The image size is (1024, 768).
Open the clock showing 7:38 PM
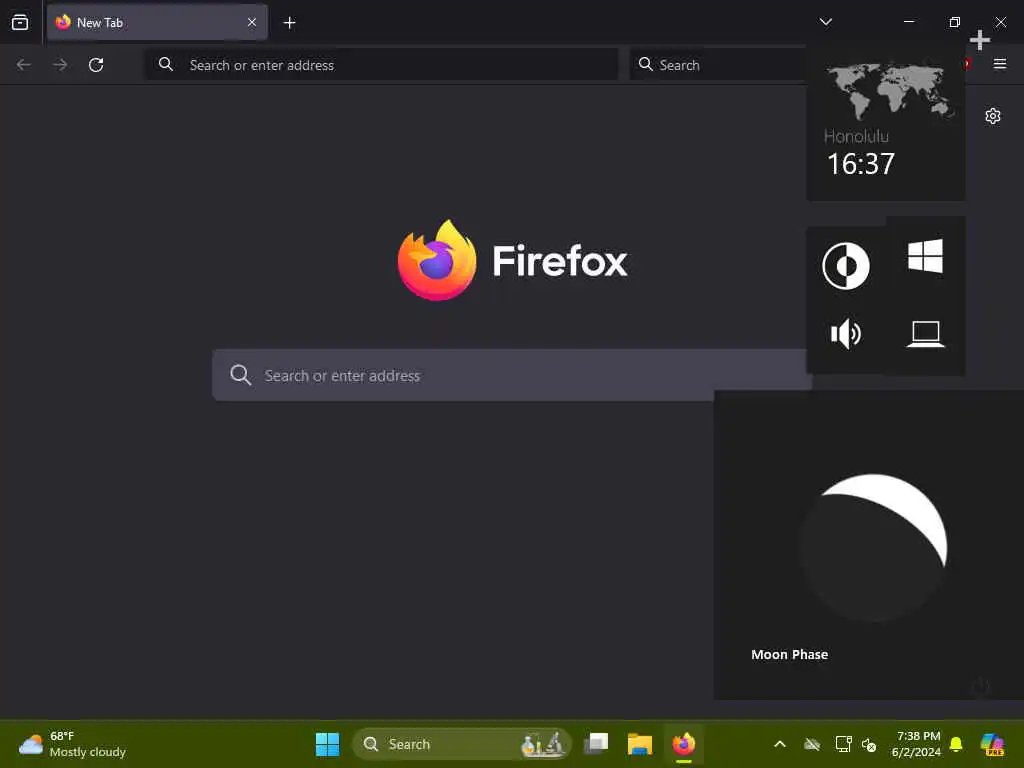(x=916, y=744)
